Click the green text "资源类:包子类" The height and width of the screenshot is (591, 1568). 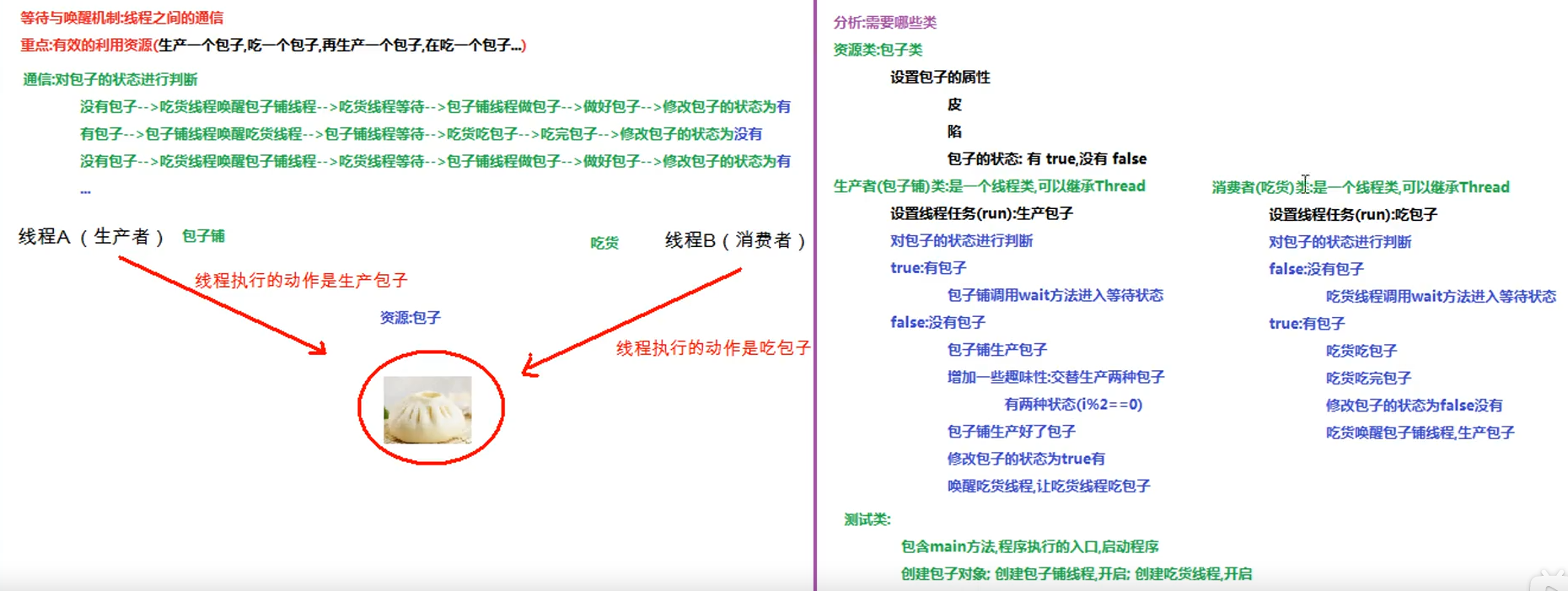(x=878, y=50)
